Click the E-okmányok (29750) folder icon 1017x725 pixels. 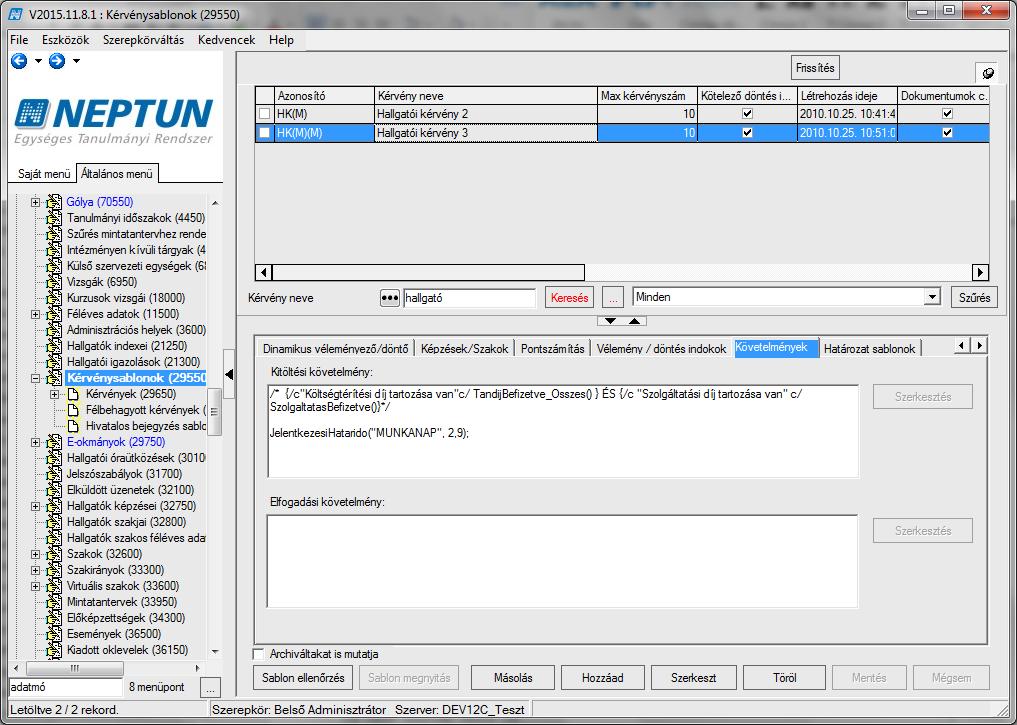coord(54,442)
